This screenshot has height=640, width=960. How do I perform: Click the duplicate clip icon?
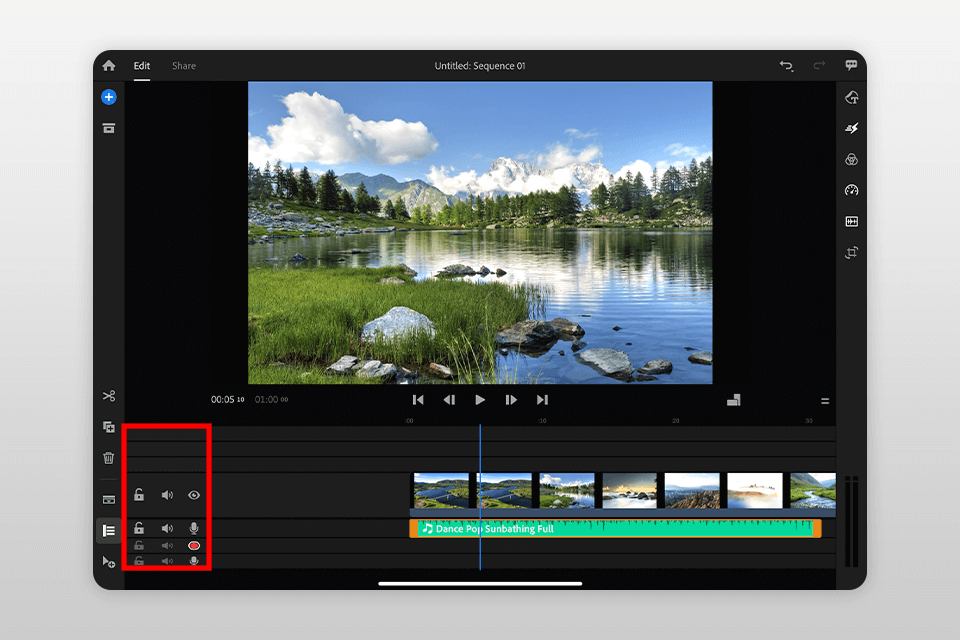coord(108,427)
